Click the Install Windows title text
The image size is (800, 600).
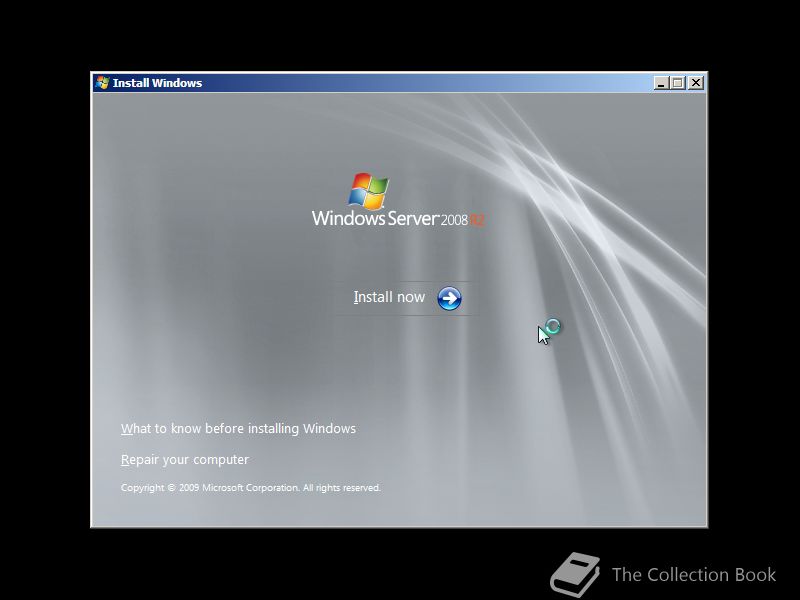tap(157, 83)
